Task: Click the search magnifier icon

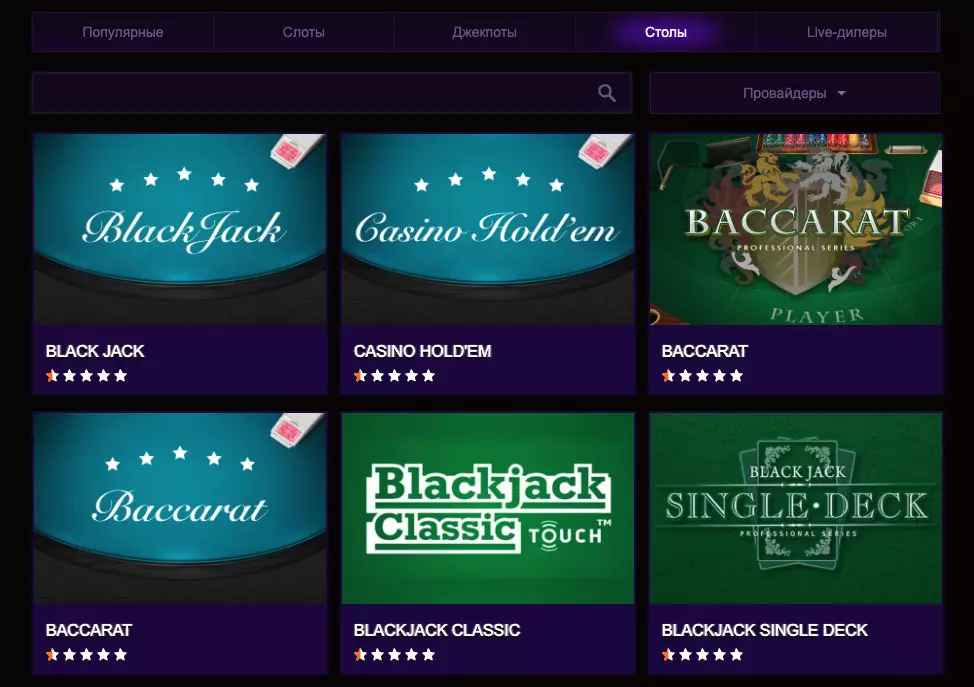Action: point(606,93)
